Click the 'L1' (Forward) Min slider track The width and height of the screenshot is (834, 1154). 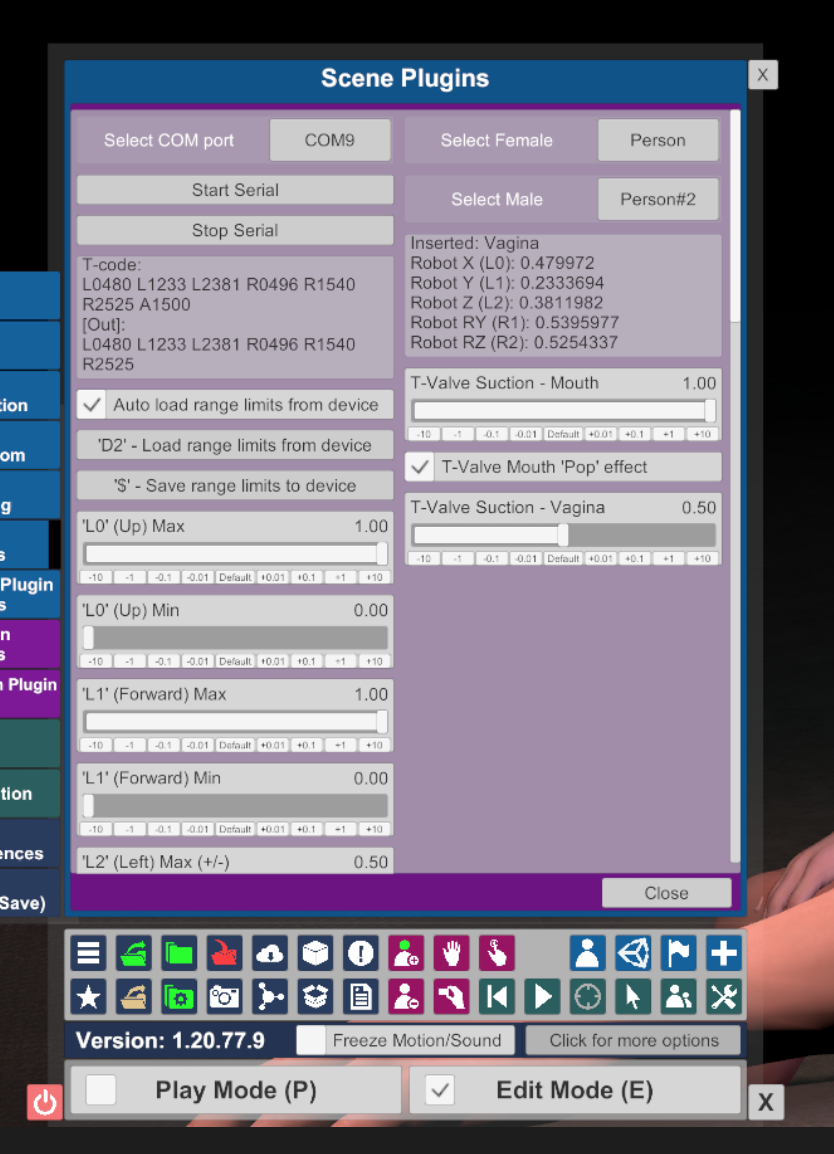point(235,805)
